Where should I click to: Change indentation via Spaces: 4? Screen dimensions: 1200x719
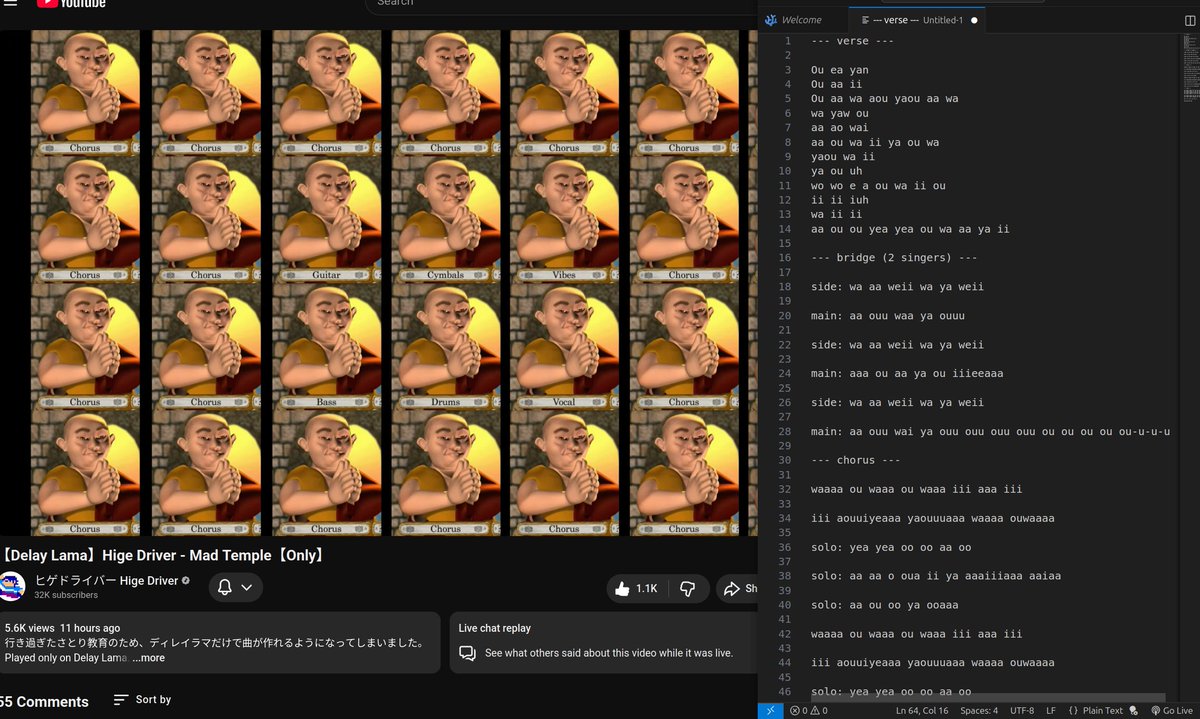(979, 711)
